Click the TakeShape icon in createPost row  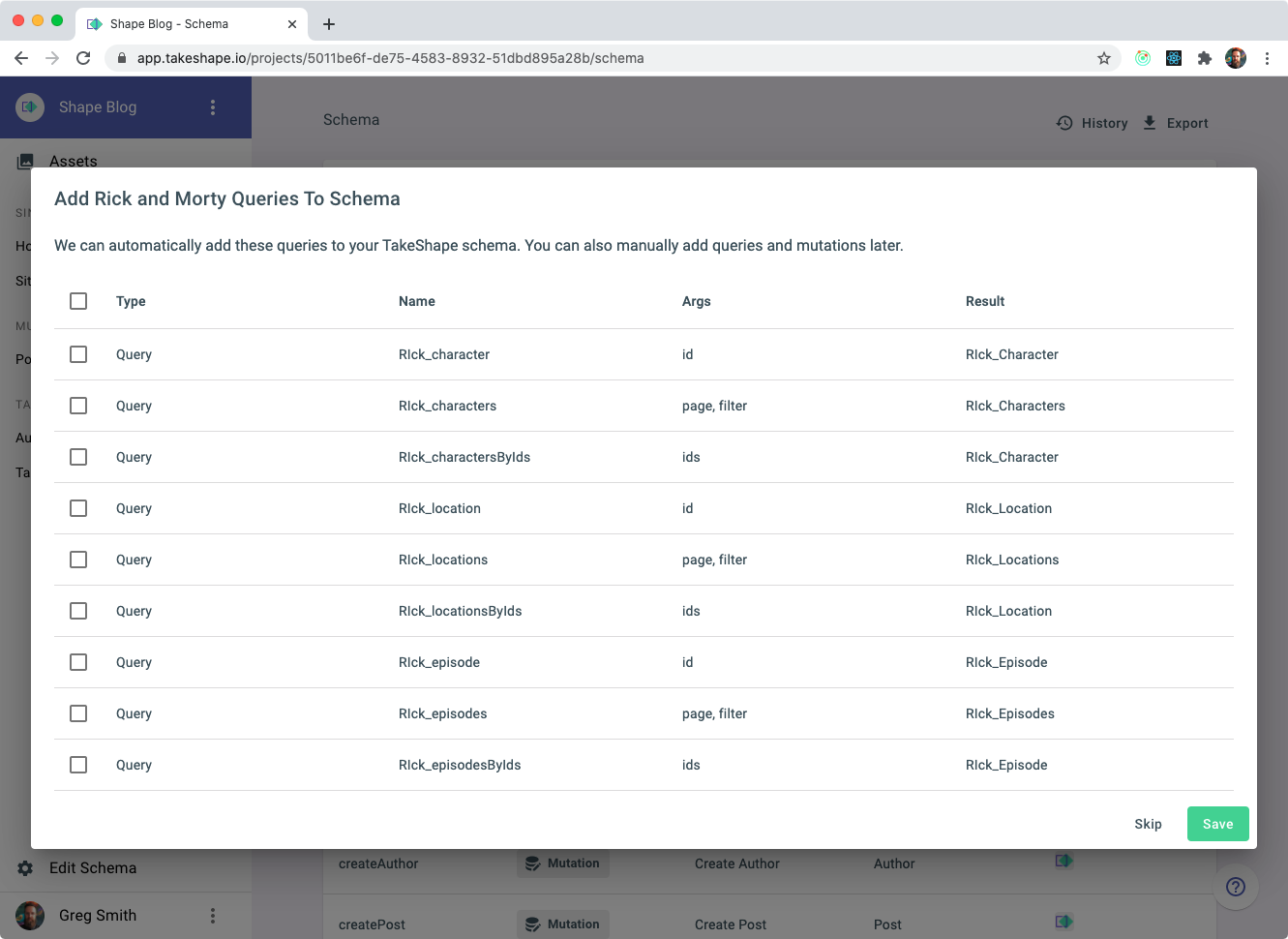coord(1063,922)
